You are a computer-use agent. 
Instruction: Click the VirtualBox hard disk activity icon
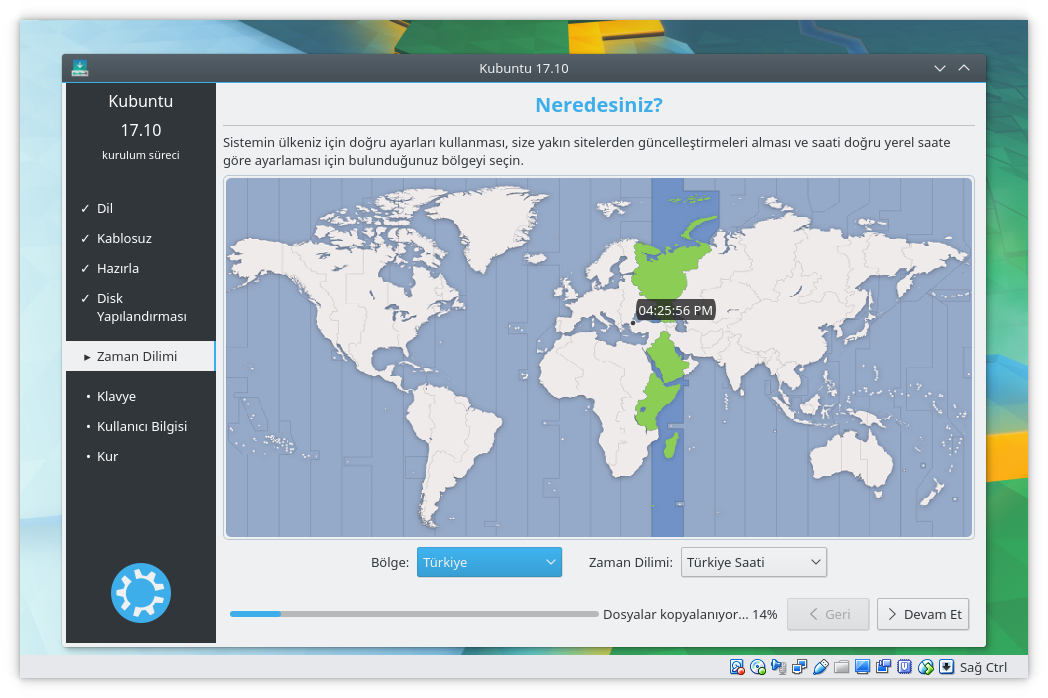[x=737, y=667]
